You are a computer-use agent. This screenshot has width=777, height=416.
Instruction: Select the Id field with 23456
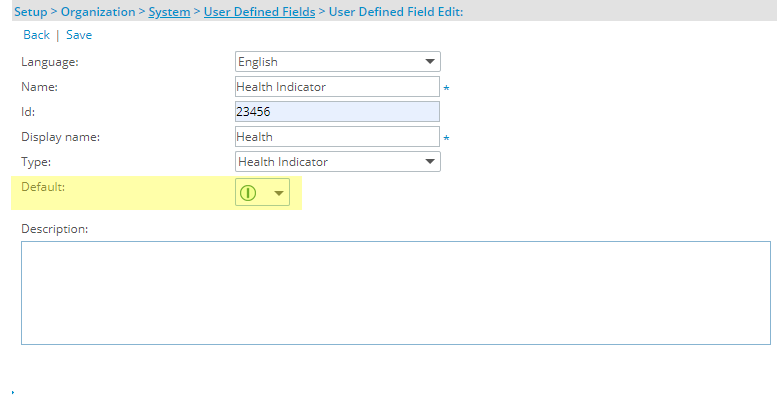[337, 112]
